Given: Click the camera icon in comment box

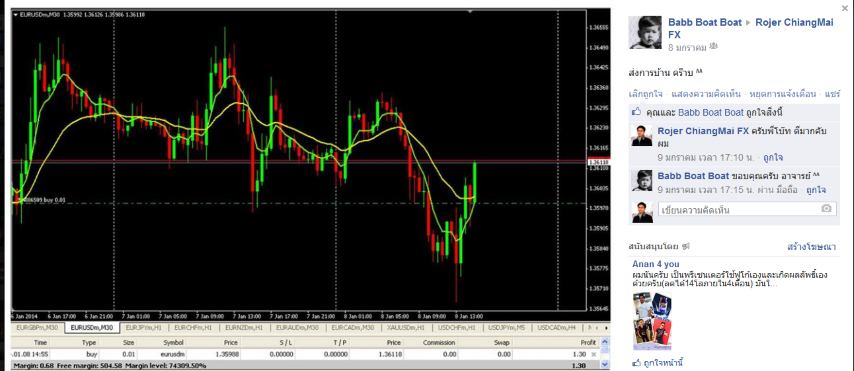Looking at the screenshot, I should [826, 209].
